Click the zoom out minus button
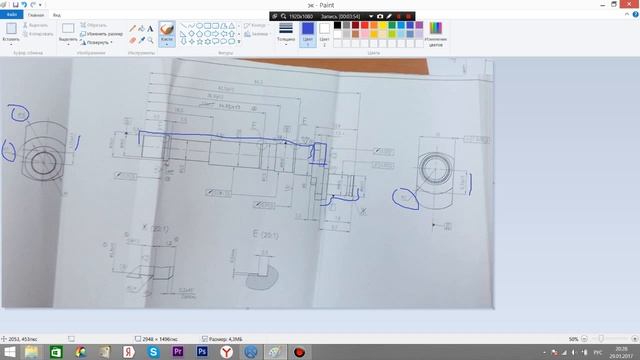Image resolution: width=640 pixels, height=360 pixels. pos(584,339)
